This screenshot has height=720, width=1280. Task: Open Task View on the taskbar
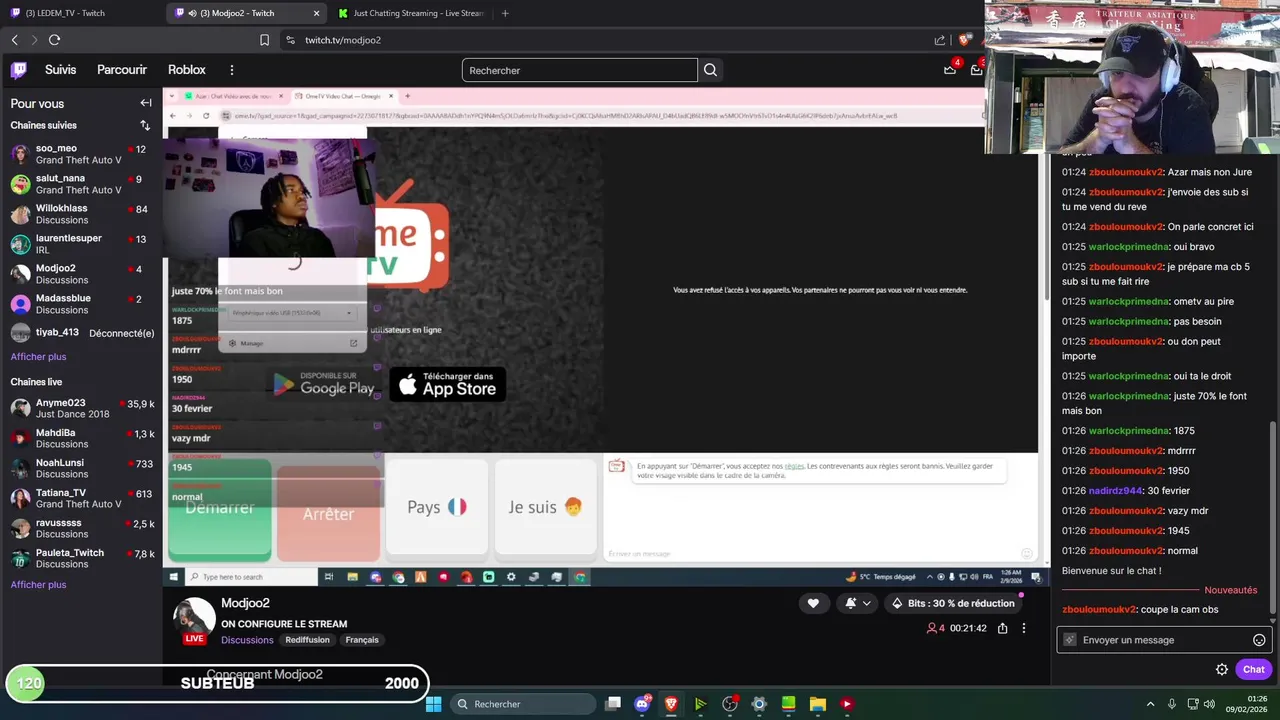pos(613,704)
